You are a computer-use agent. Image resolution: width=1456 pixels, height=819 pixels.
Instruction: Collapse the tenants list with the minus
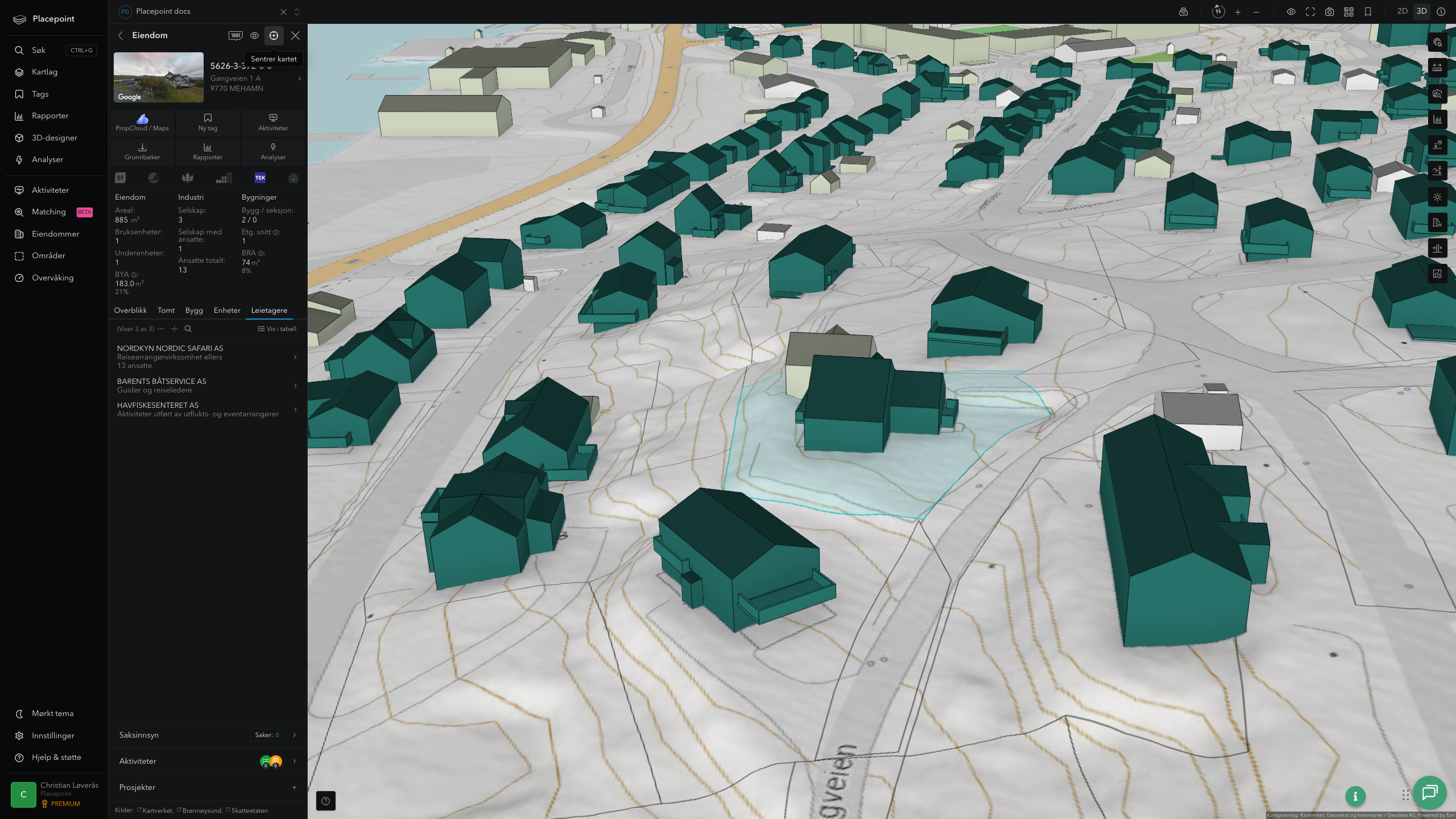click(161, 329)
